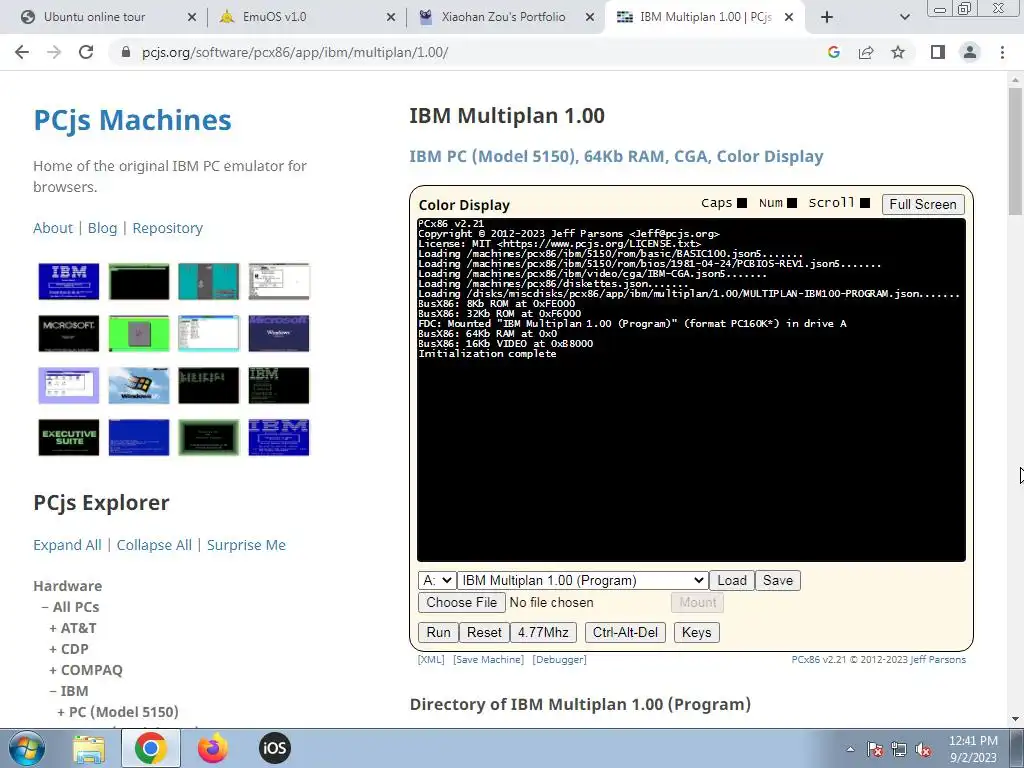Bookmark this page with star icon
Screen dimensions: 1024x768
click(898, 52)
